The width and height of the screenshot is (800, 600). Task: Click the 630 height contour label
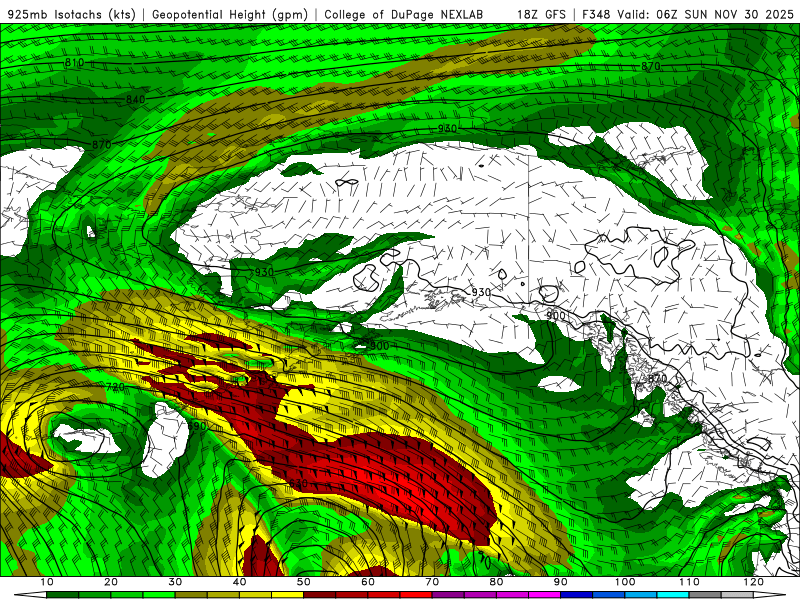tap(298, 483)
